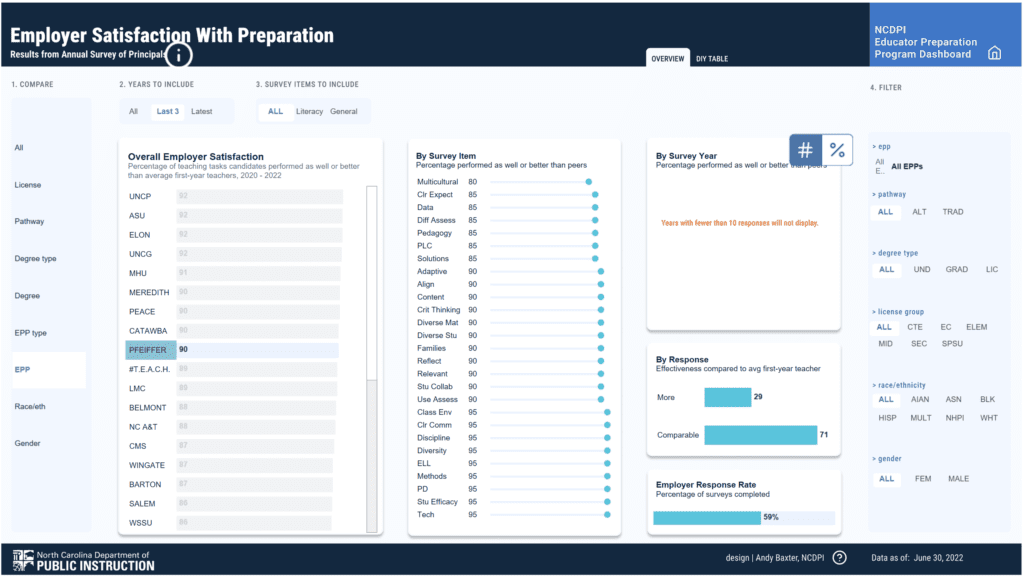Filter license group to SPSU
Image resolution: width=1024 pixels, height=576 pixels.
click(x=952, y=344)
